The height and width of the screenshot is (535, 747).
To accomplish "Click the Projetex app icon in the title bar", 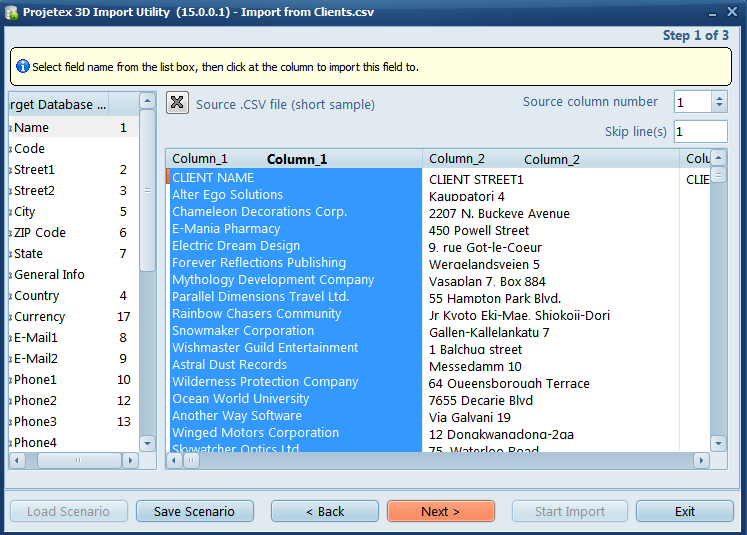I will click(x=11, y=12).
